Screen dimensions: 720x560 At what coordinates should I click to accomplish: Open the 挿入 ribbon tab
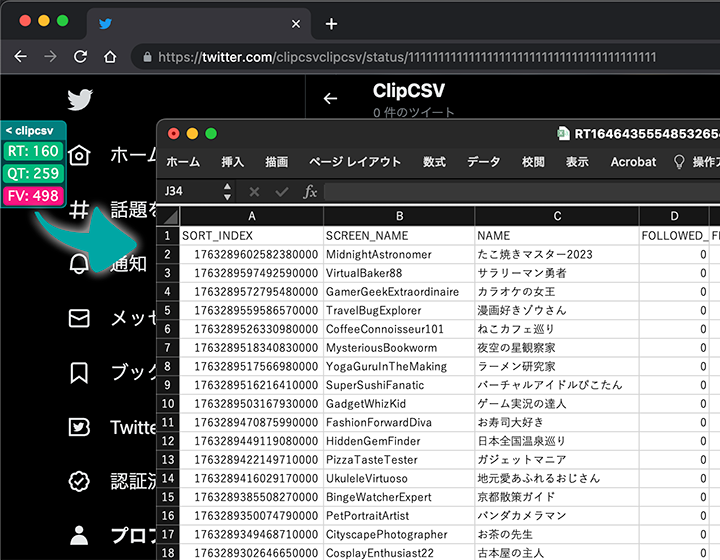tap(232, 162)
